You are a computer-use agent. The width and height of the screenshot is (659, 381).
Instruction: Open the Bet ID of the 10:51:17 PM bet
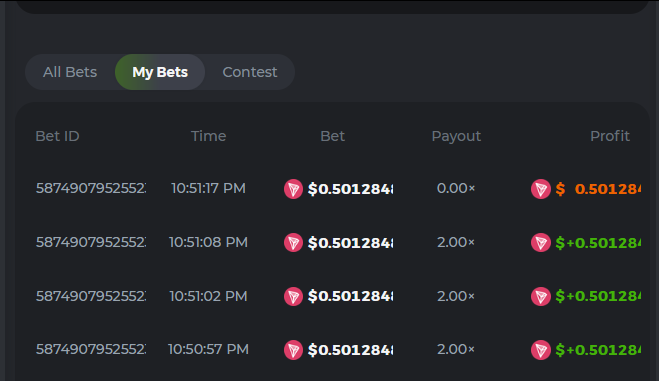point(91,188)
